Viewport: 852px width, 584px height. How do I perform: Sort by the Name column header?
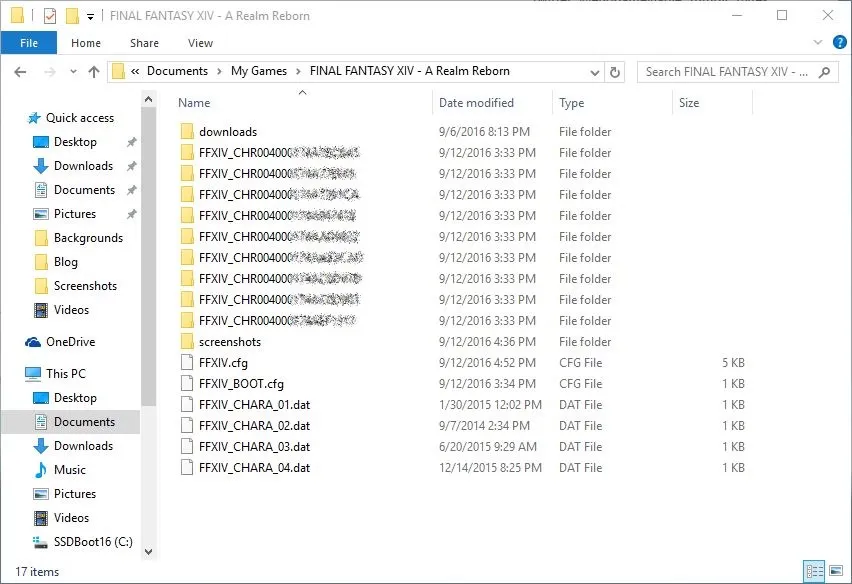pos(194,103)
